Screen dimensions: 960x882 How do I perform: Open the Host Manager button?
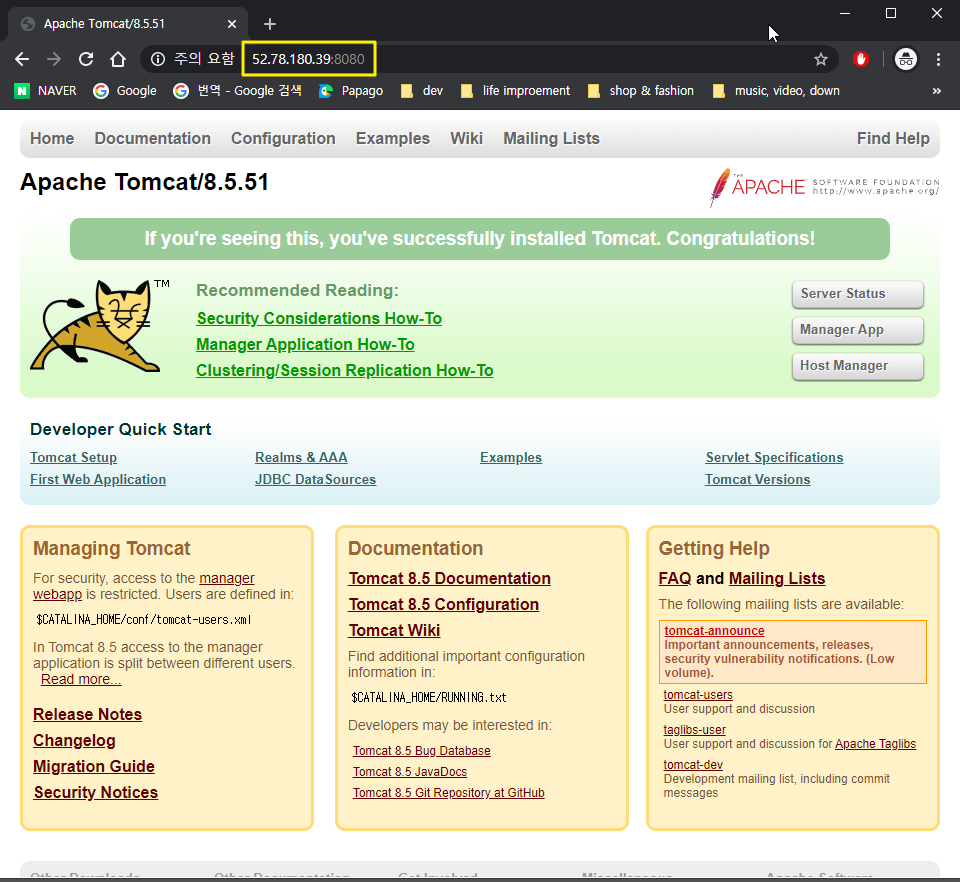click(x=857, y=366)
